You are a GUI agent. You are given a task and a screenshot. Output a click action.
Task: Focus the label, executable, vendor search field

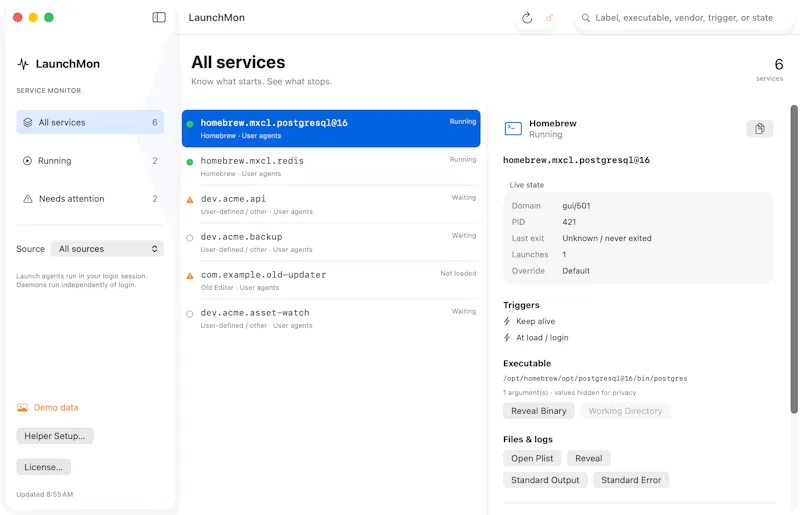[x=684, y=18]
